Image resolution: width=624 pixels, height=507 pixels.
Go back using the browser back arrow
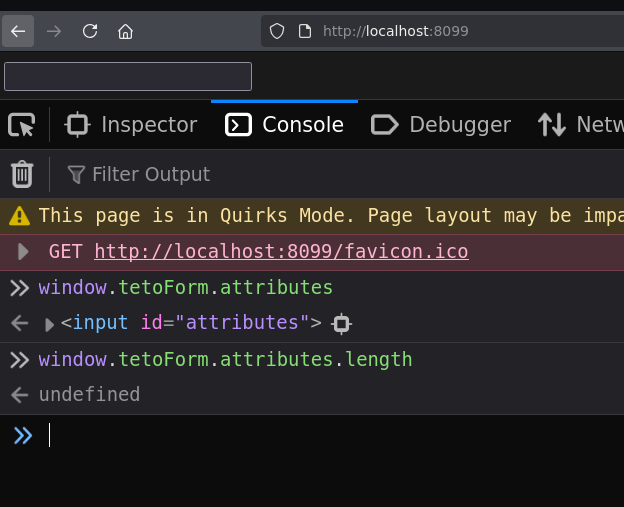point(18,31)
